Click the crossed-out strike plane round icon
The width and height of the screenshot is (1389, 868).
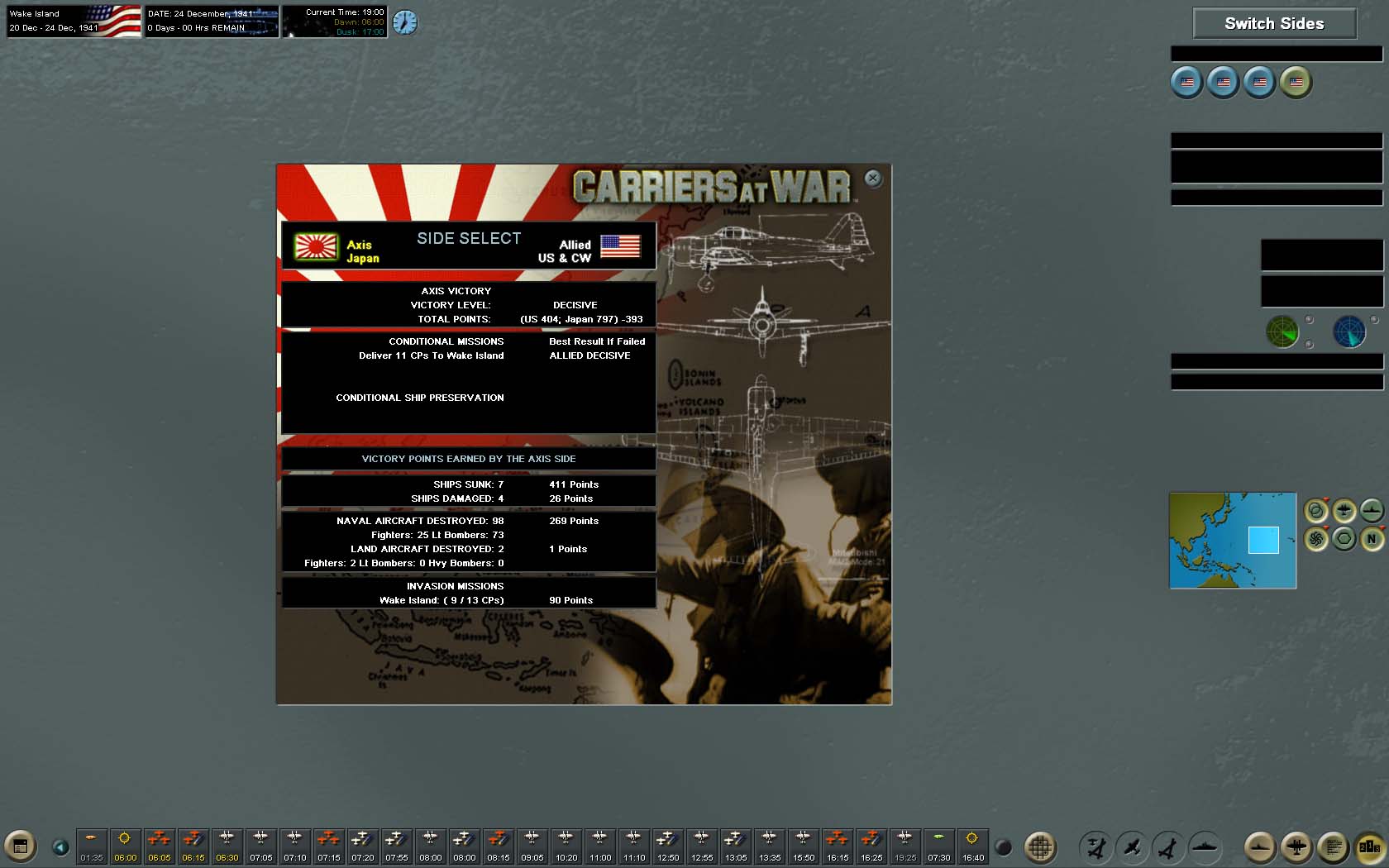click(x=1168, y=847)
